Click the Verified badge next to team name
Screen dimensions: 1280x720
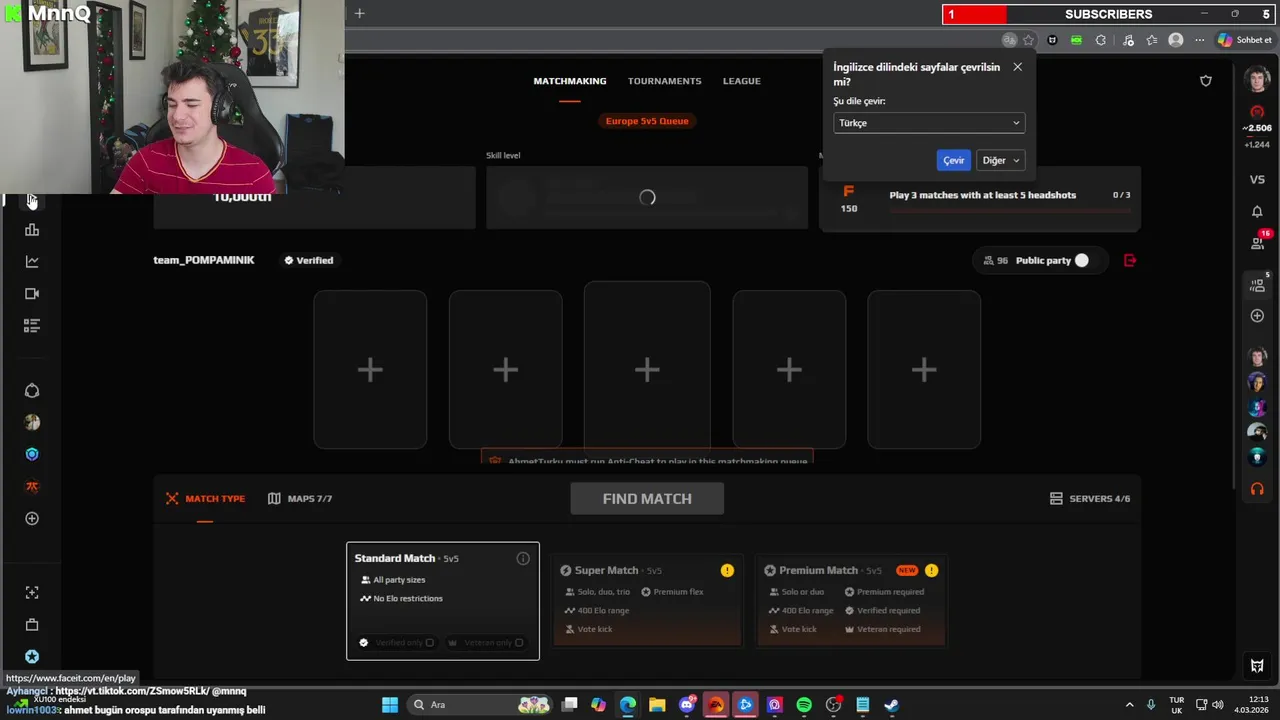308,260
